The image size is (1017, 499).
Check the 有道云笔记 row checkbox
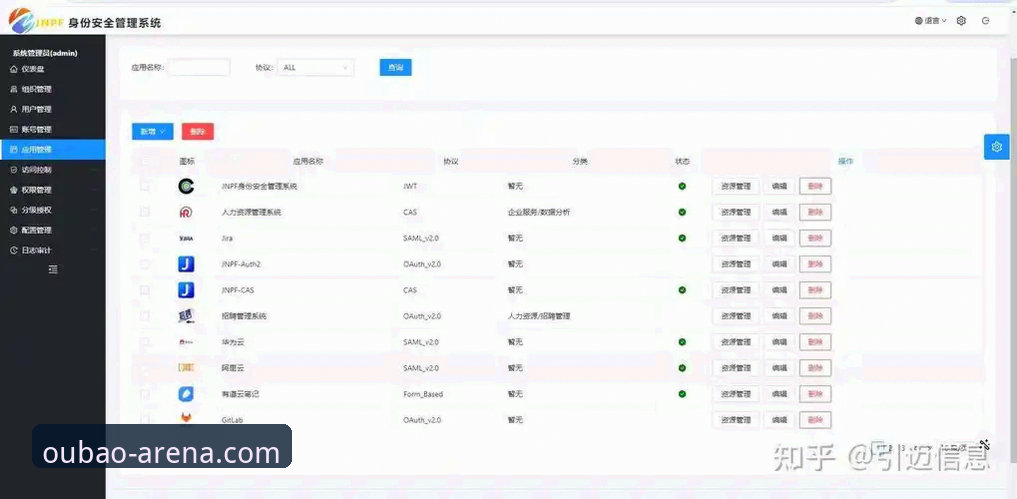click(145, 394)
